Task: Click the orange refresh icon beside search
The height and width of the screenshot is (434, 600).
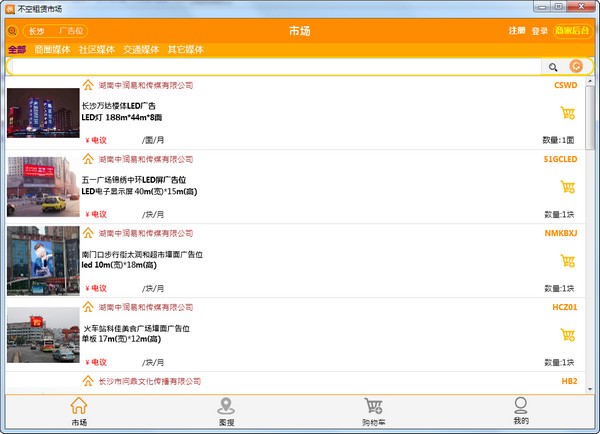Action: (x=576, y=67)
